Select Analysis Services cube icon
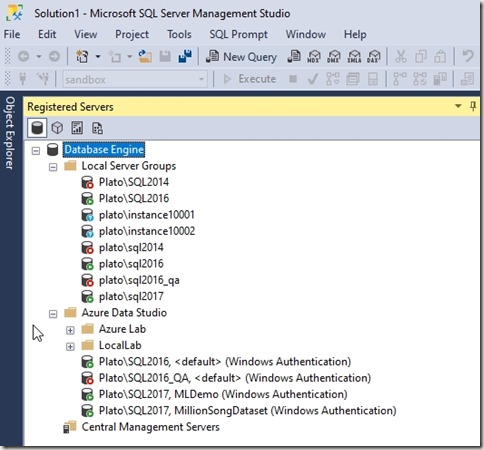484x450 pixels. coord(57,128)
